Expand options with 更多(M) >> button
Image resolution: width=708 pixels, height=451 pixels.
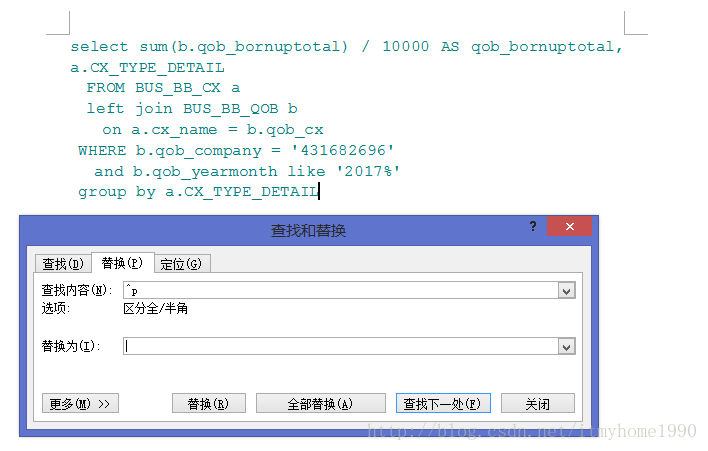pos(80,403)
